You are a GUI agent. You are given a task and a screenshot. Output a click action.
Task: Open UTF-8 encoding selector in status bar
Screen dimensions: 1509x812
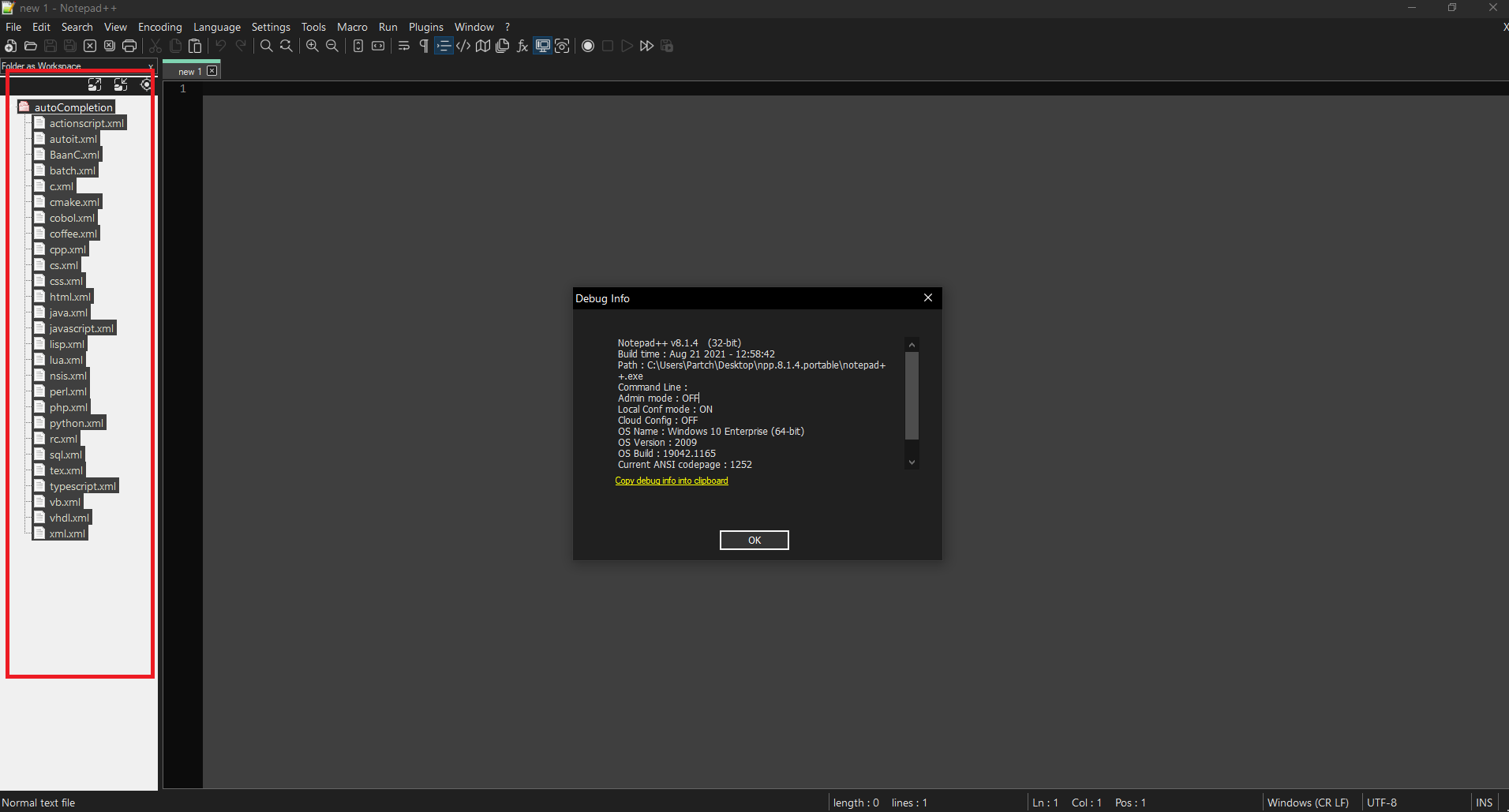pyautogui.click(x=1382, y=803)
